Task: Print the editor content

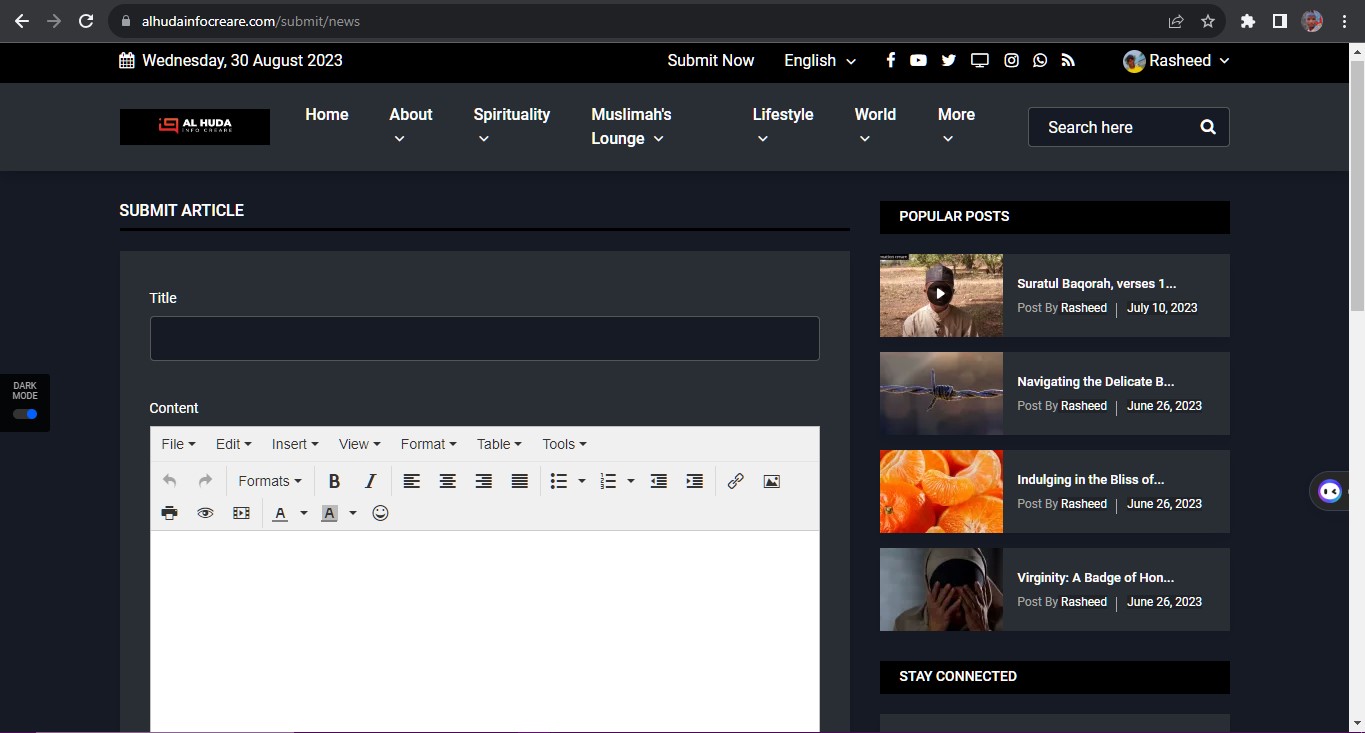Action: [x=169, y=513]
